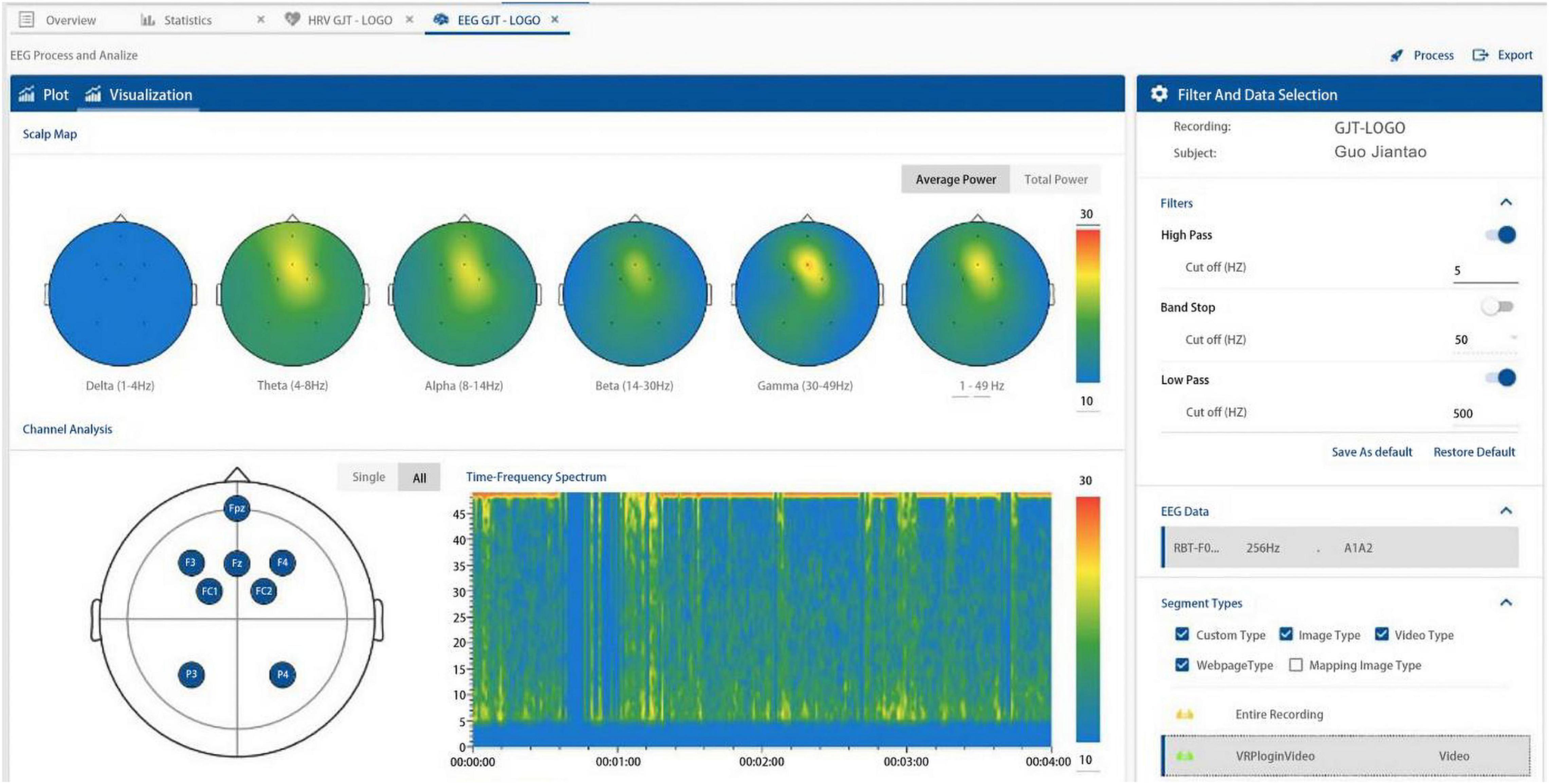
Task: Select the Visualization tab
Action: pyautogui.click(x=138, y=94)
